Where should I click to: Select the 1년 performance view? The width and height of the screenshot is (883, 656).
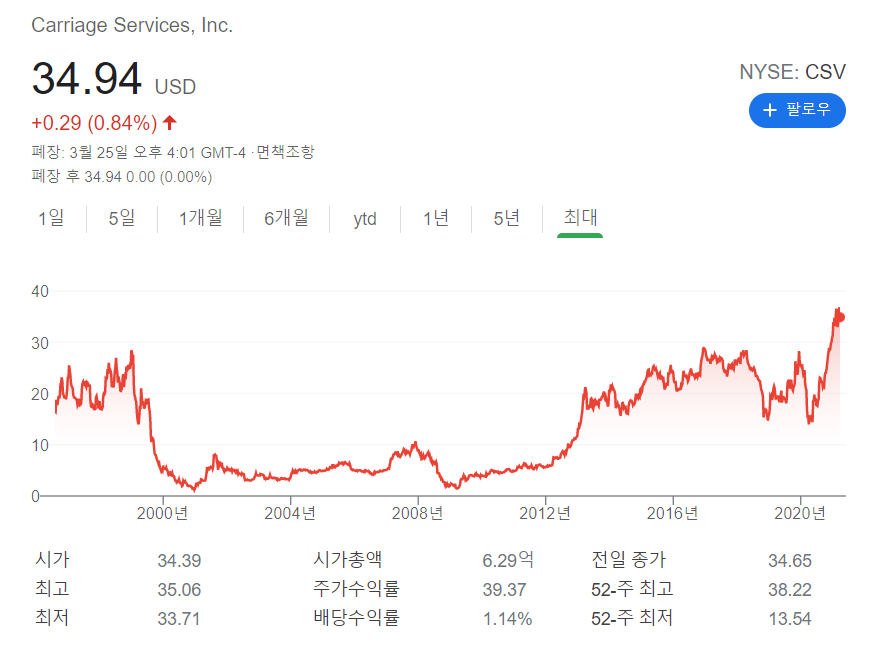coord(436,218)
